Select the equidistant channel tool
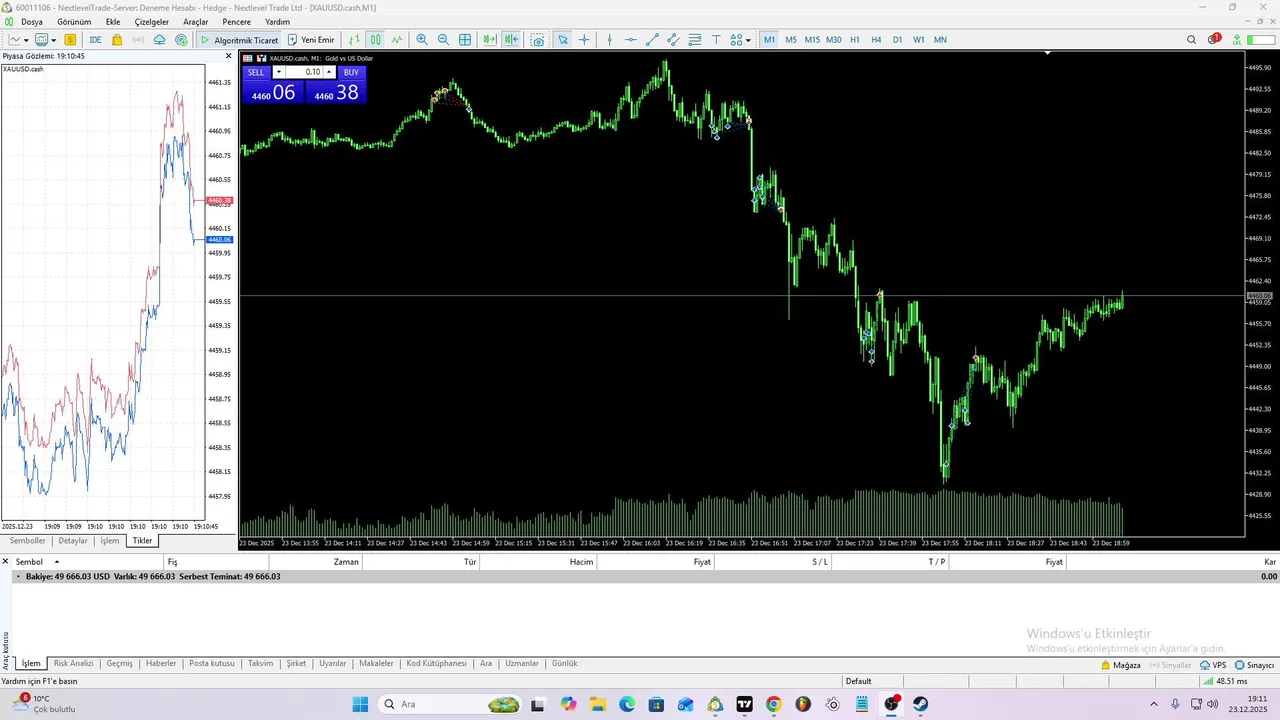Screen dimensions: 1280x720 (x=673, y=40)
